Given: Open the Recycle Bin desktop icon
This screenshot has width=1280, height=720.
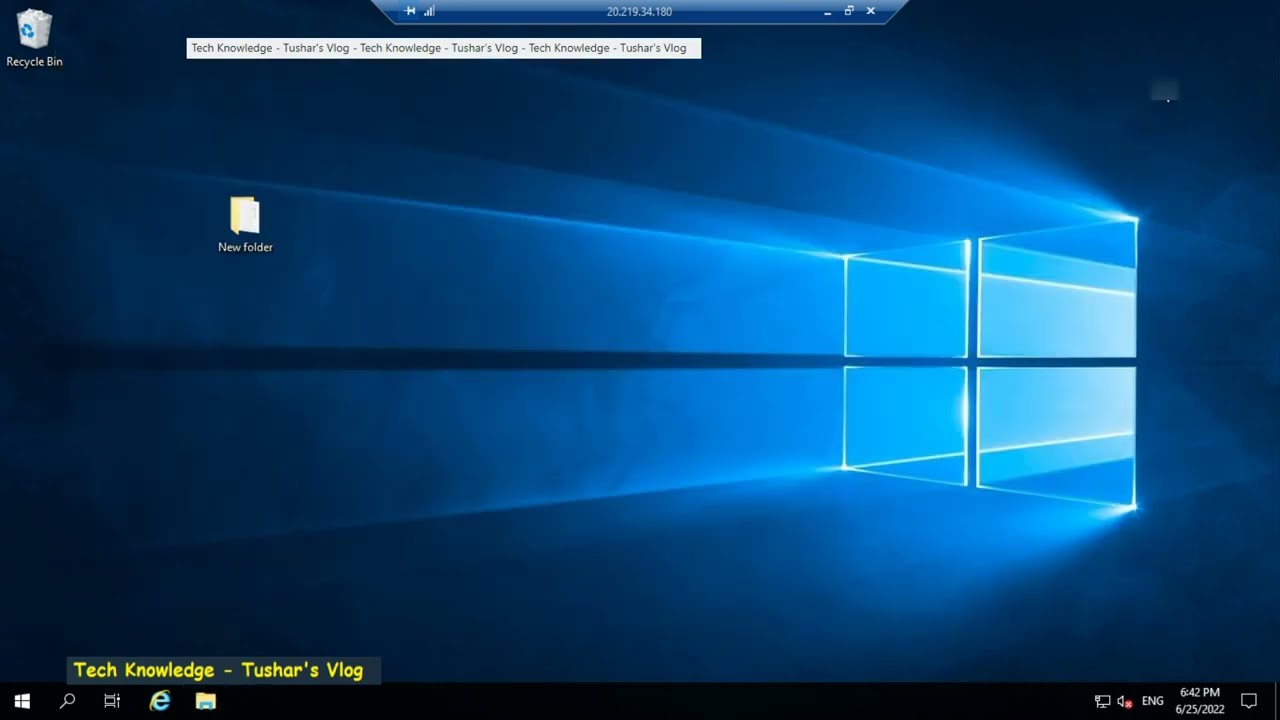Looking at the screenshot, I should pyautogui.click(x=34, y=38).
